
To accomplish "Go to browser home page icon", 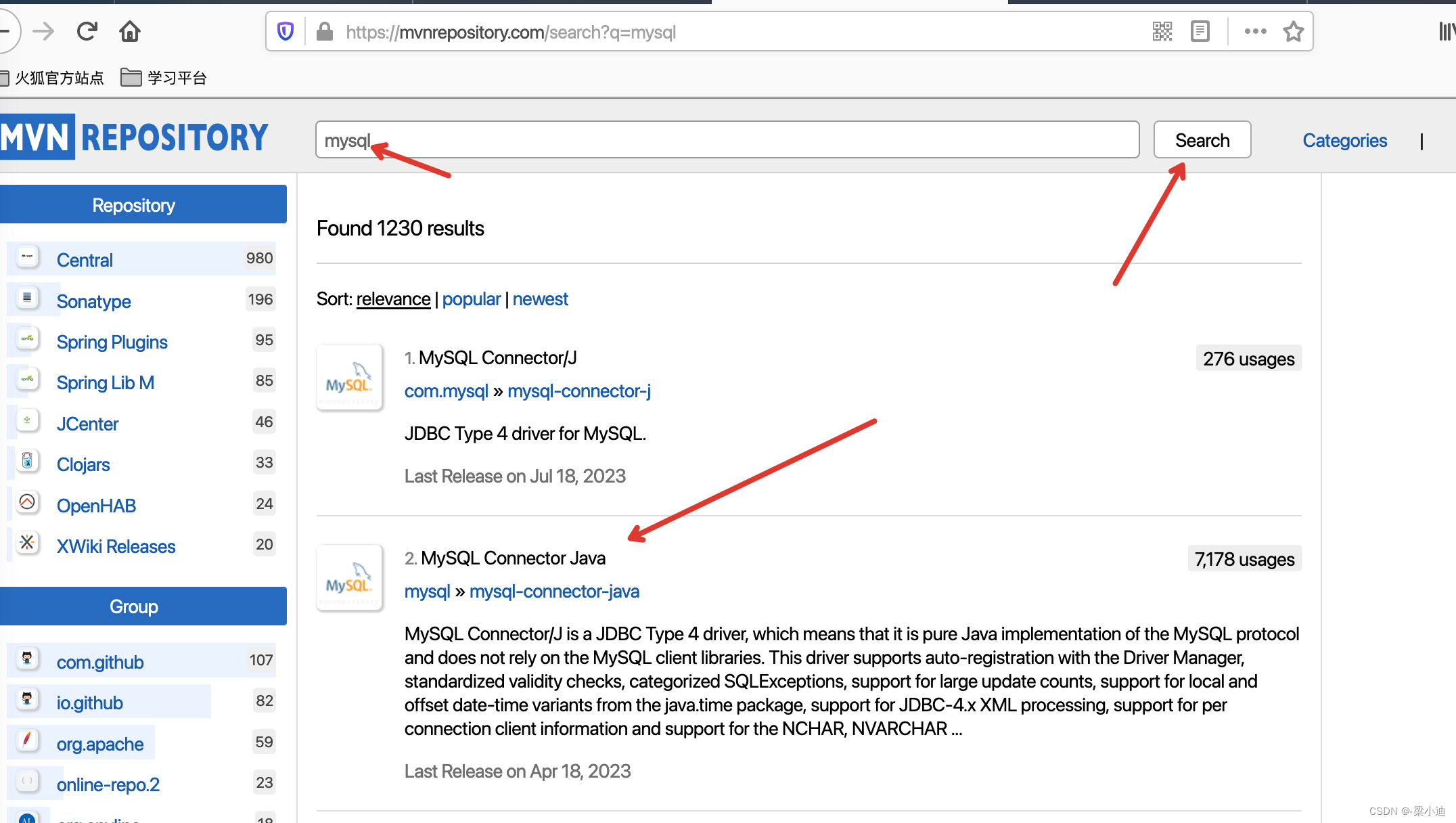I will (x=130, y=31).
